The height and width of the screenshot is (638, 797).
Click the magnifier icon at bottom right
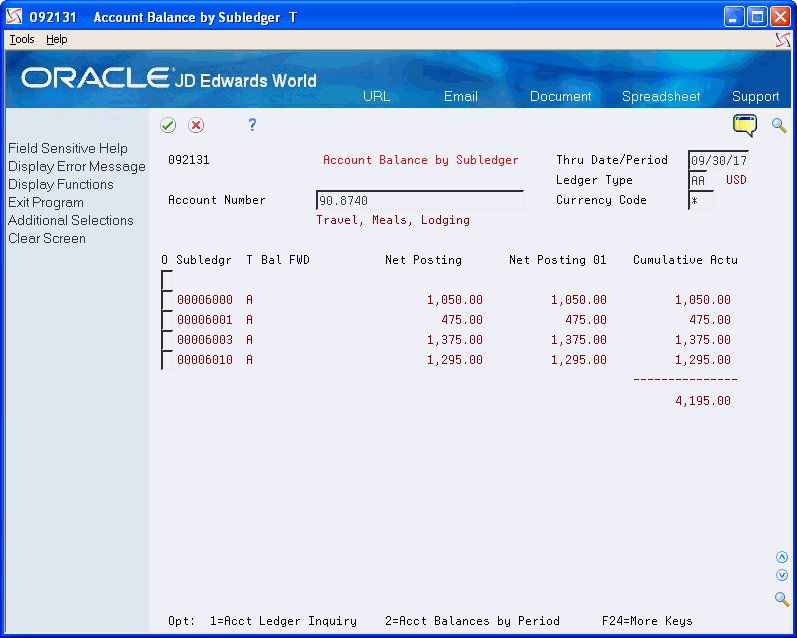tap(782, 599)
